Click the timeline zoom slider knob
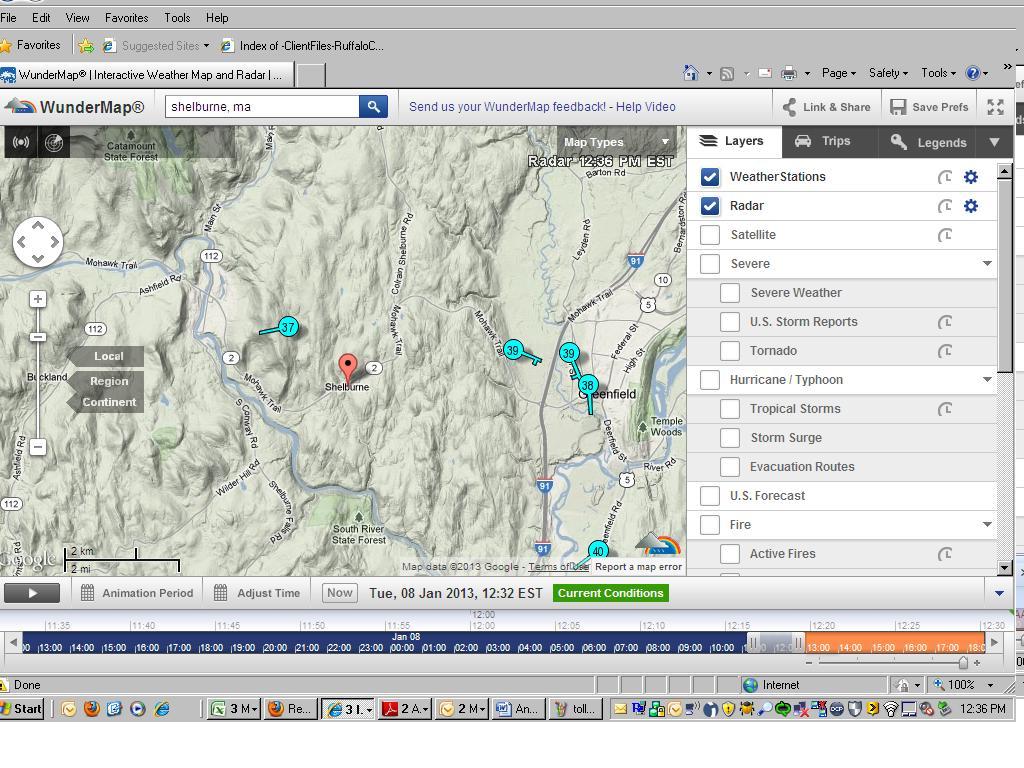Viewport: 1024px width, 768px height. 963,663
